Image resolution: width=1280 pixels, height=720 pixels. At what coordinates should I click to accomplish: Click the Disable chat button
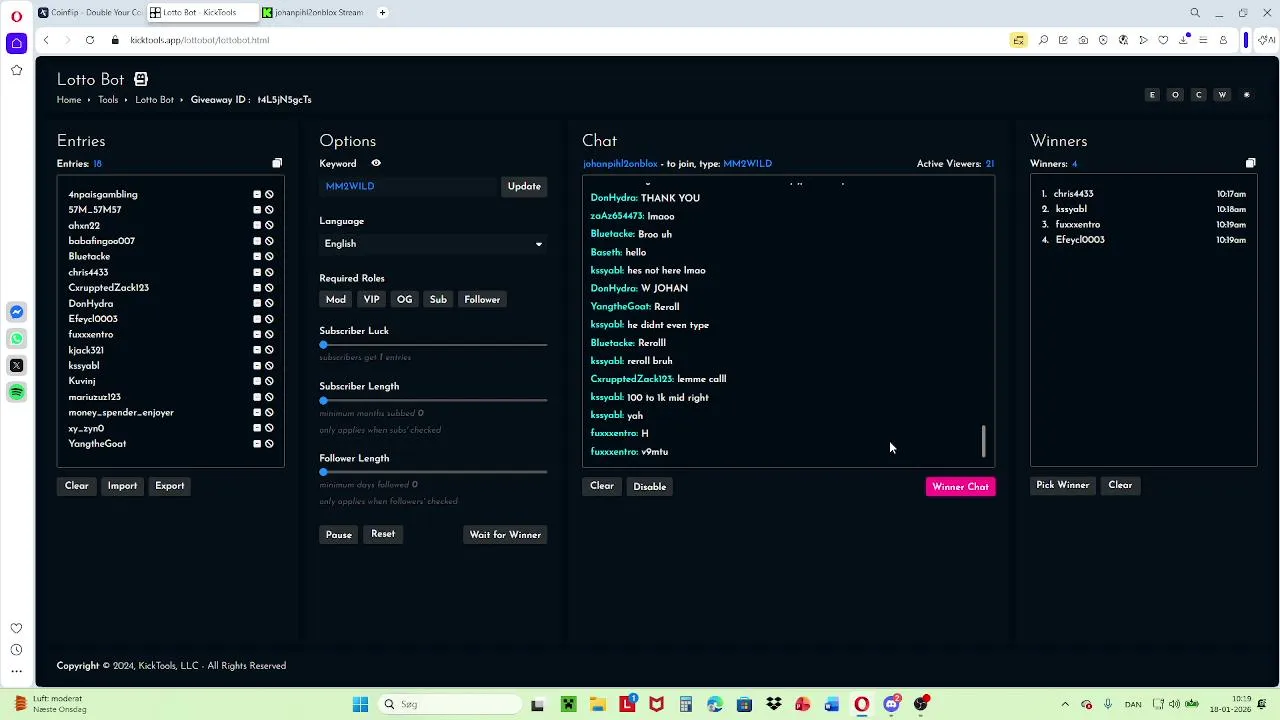click(x=650, y=486)
